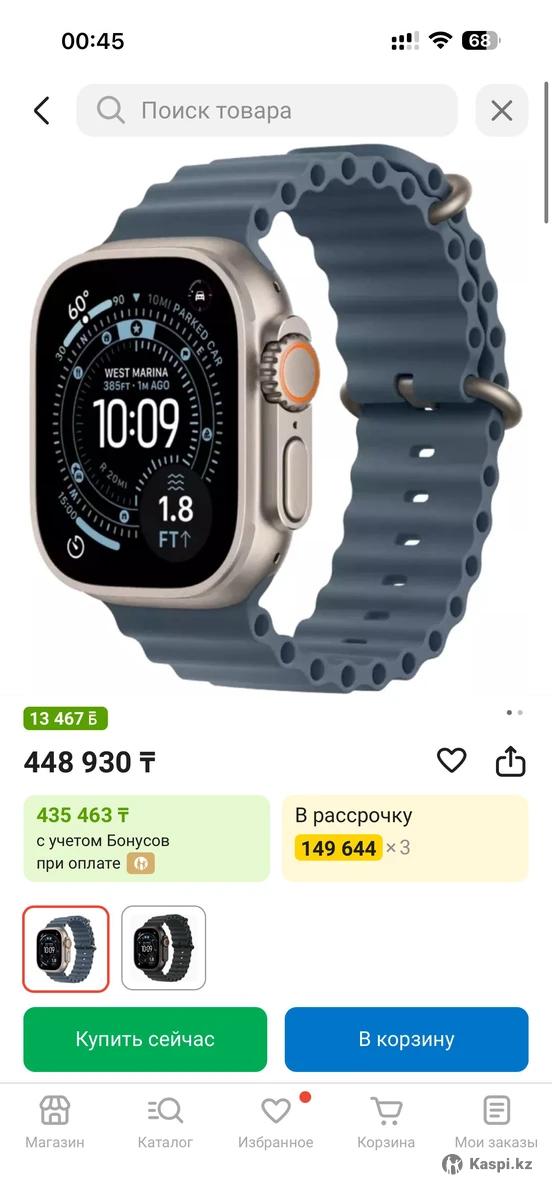
Task: Select the black band color variant
Action: pos(164,948)
